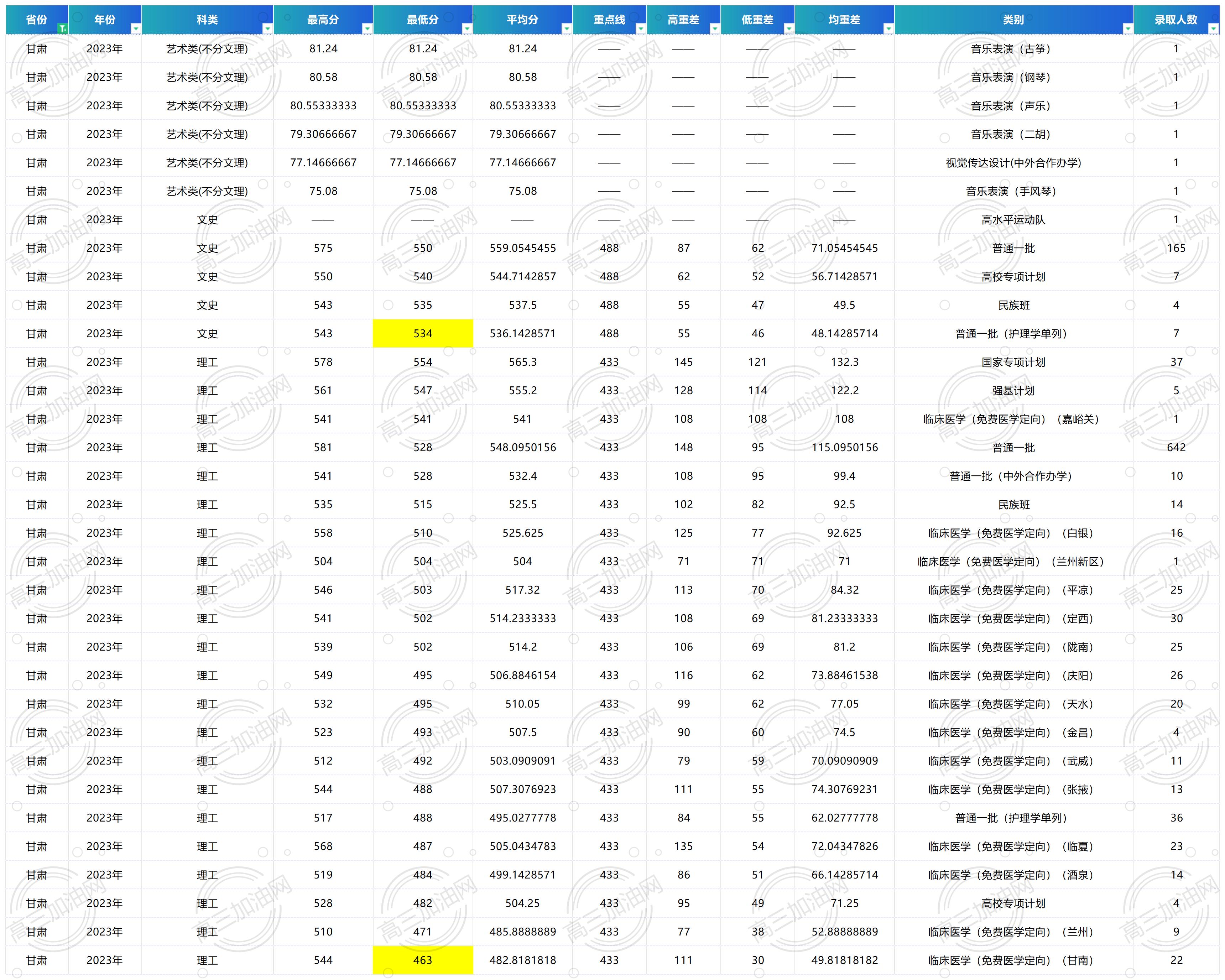
Task: Click average score 559.0545455
Action: tap(523, 248)
